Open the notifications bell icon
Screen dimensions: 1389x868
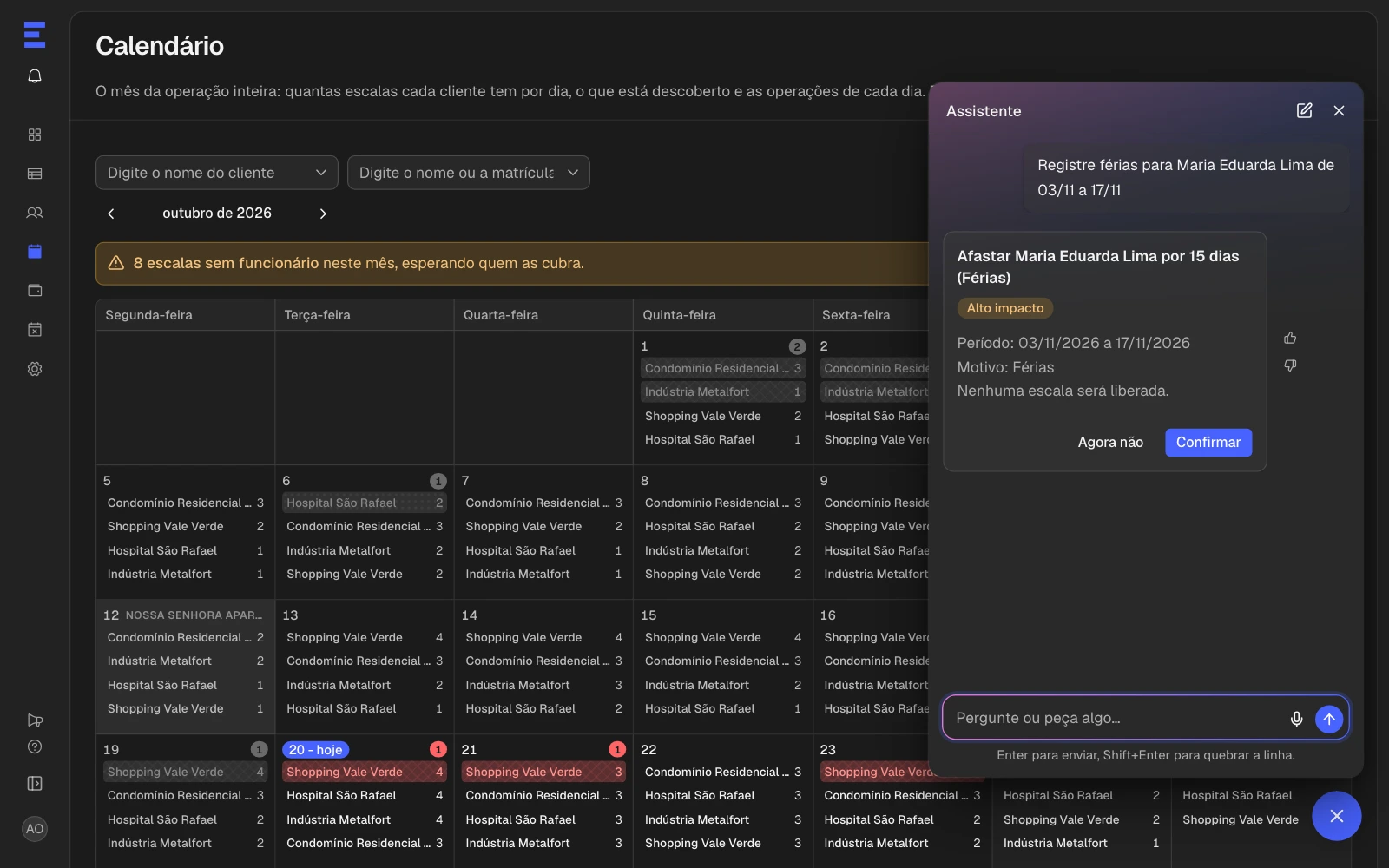35,76
